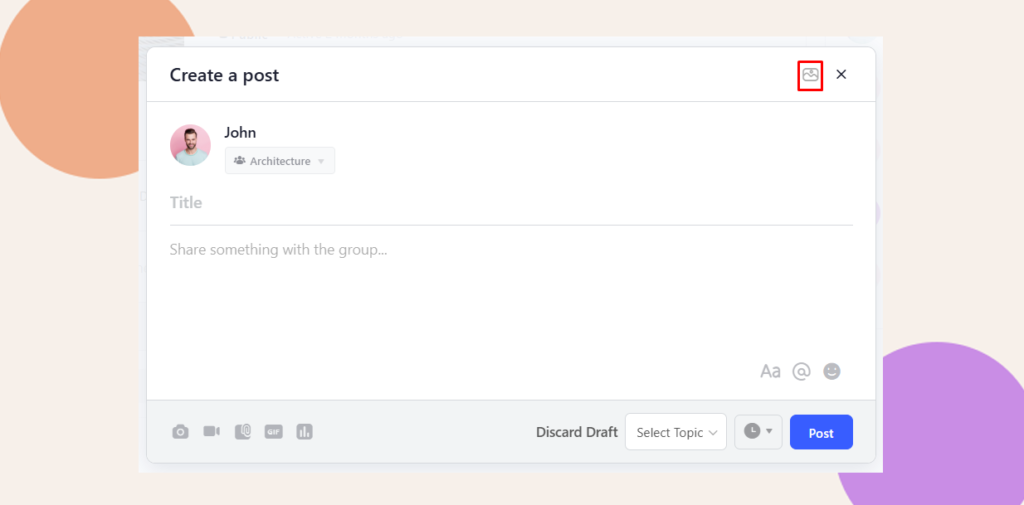Click Discard Draft
This screenshot has height=505, width=1024.
tap(577, 432)
